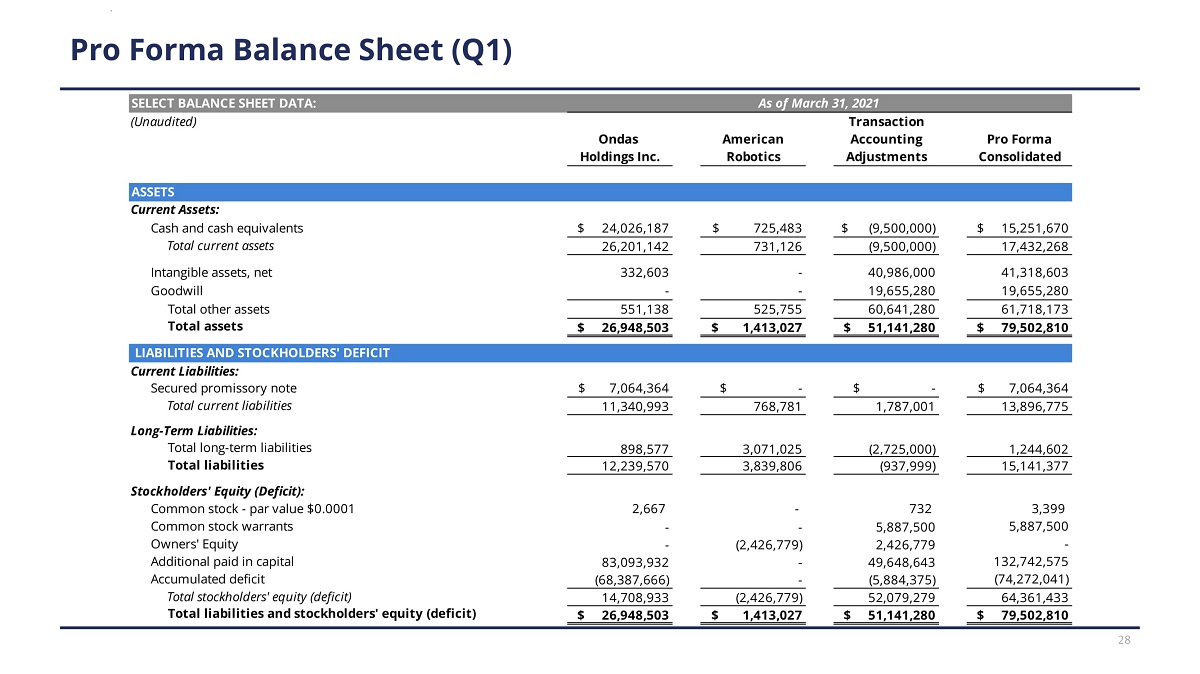The width and height of the screenshot is (1200, 674).
Task: Select the Cash and cash equivalents row label
Action: click(226, 228)
